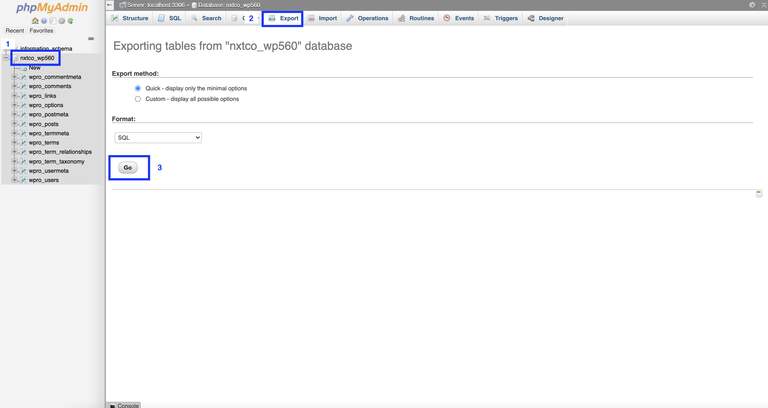Click the green reload navigation icon
768x408 pixels.
coord(71,21)
